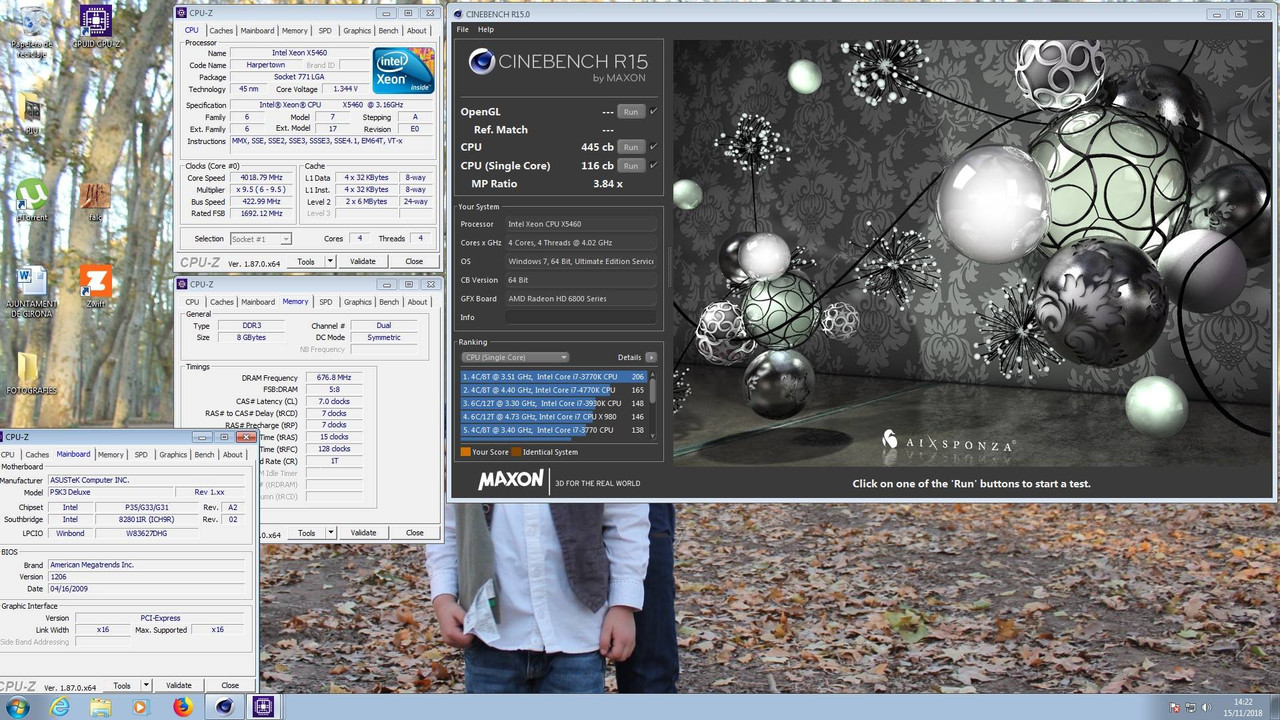The width and height of the screenshot is (1280, 720).
Task: Run the CPU (Single Core) benchmark
Action: (x=631, y=165)
